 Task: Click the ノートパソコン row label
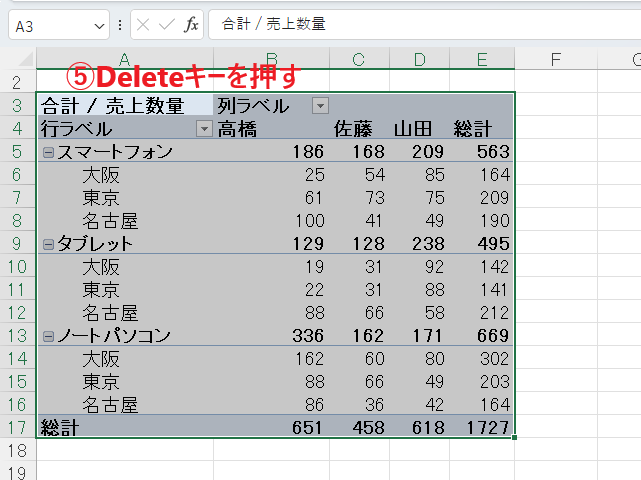click(x=114, y=336)
